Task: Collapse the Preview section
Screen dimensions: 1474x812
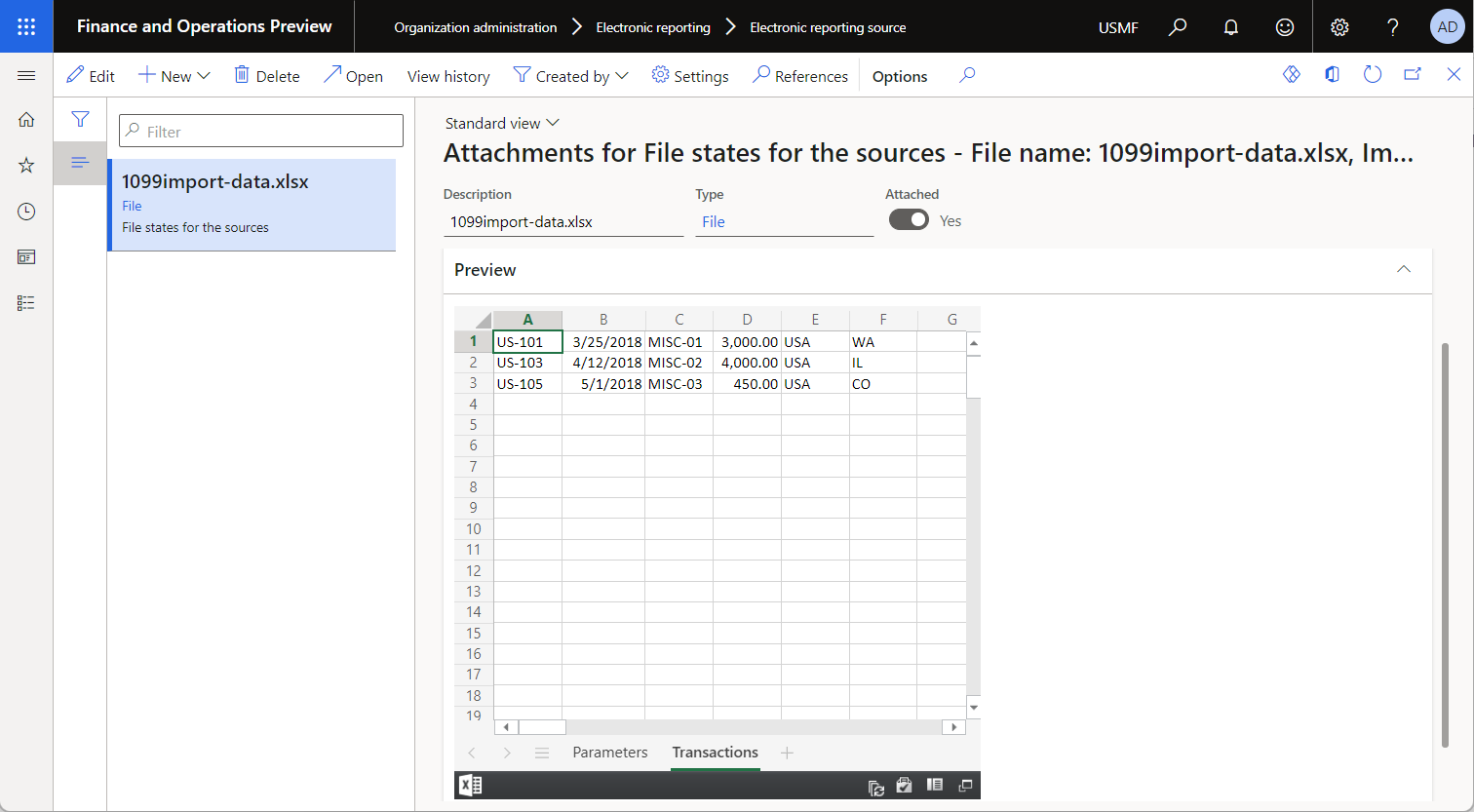Action: [x=1404, y=269]
